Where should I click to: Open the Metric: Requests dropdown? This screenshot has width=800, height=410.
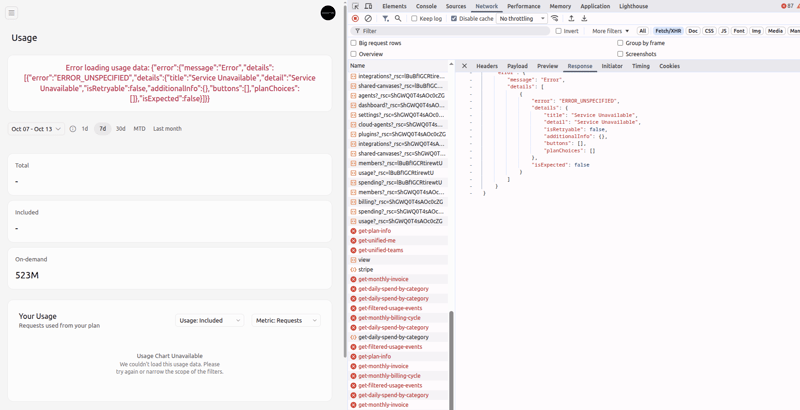[x=286, y=320]
